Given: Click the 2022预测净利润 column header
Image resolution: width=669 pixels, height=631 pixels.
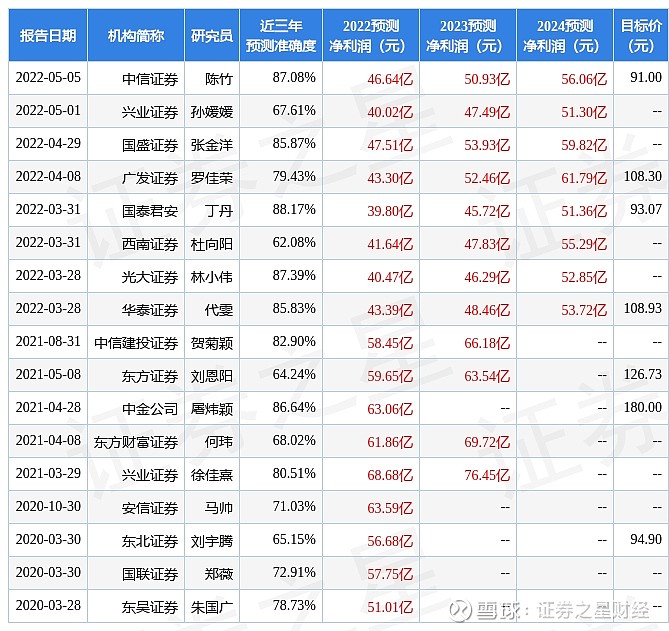Looking at the screenshot, I should (371, 35).
